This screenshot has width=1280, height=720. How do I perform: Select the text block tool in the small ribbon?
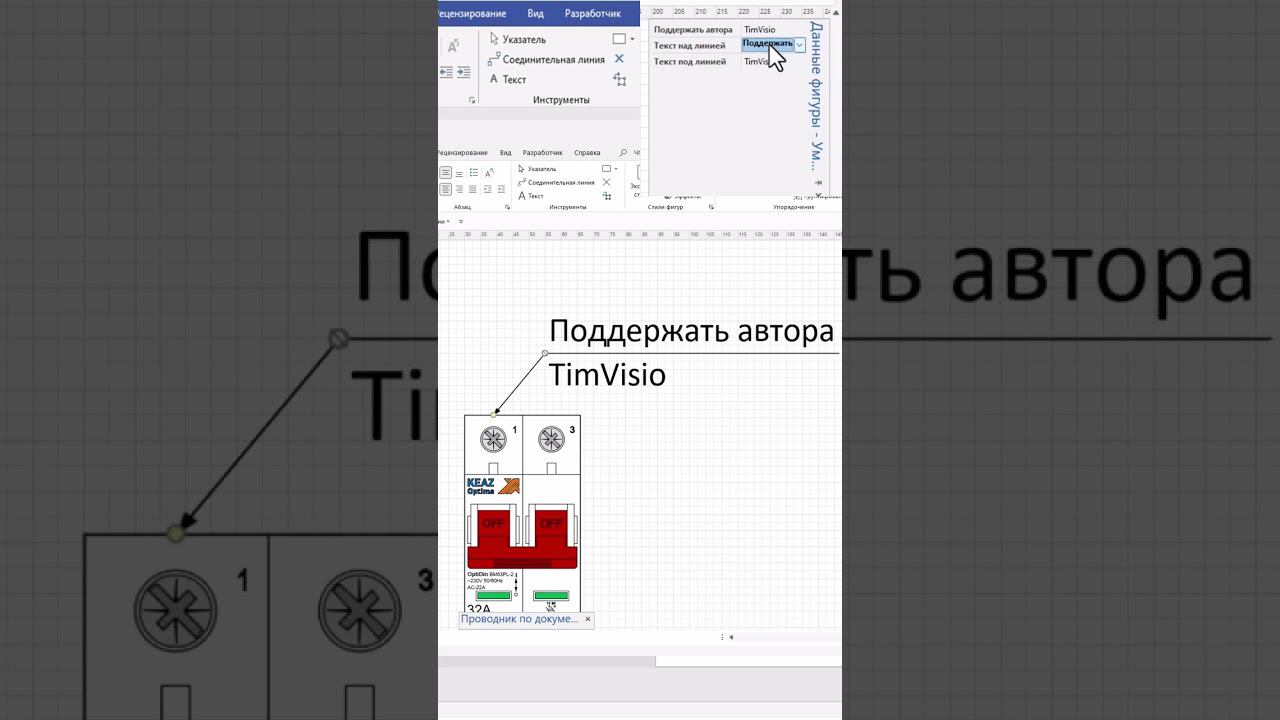(606, 196)
